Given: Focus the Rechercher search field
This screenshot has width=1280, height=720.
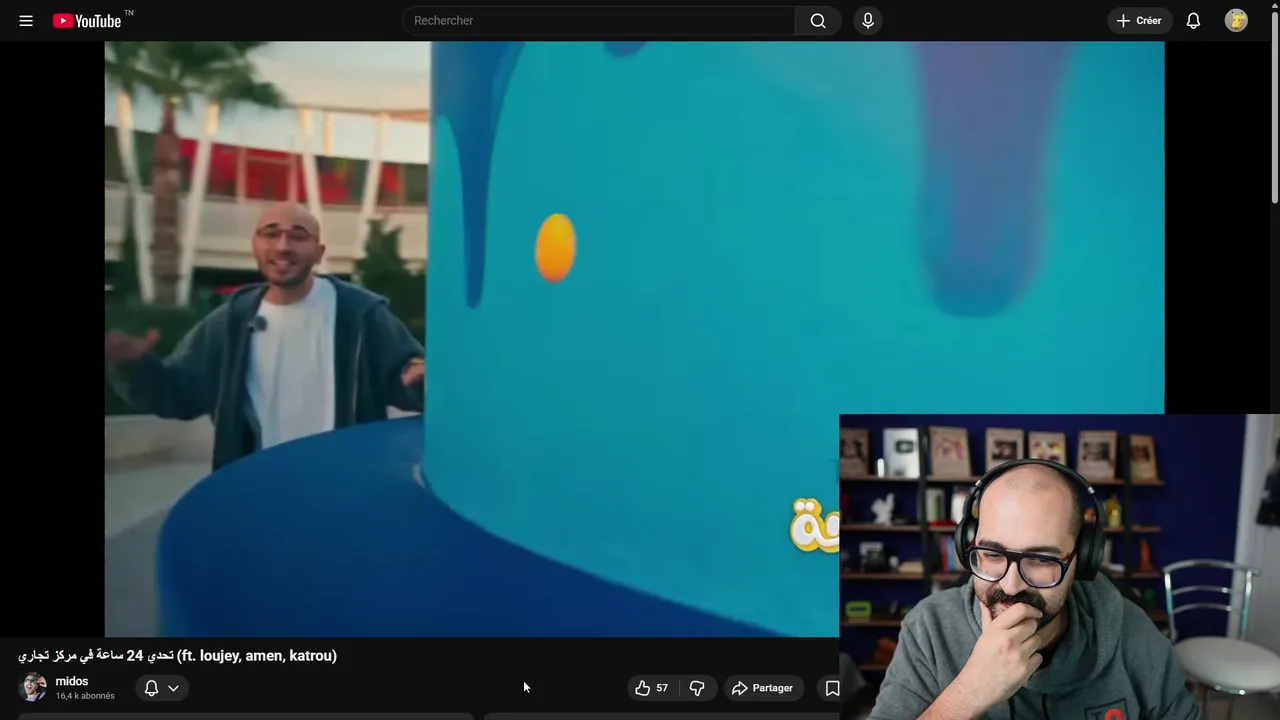Looking at the screenshot, I should click(x=598, y=20).
